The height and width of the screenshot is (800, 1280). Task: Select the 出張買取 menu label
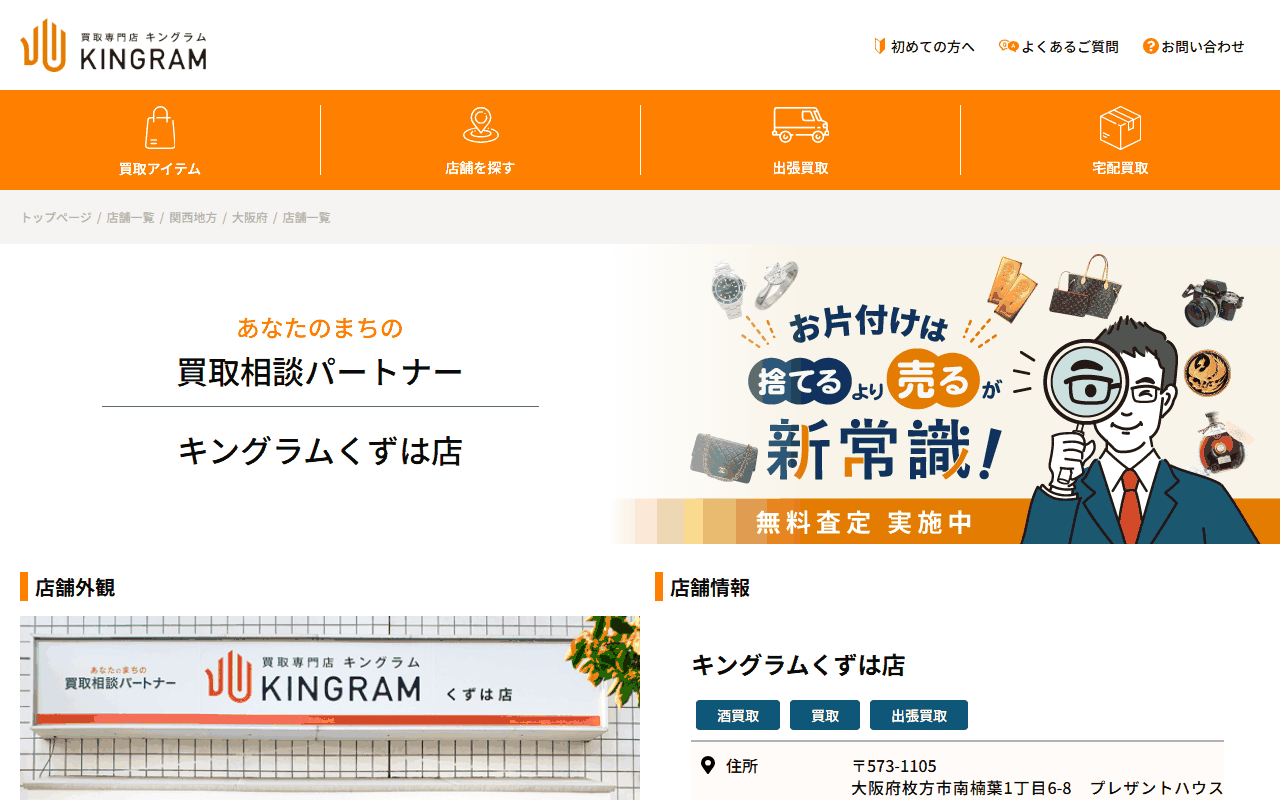pos(800,168)
